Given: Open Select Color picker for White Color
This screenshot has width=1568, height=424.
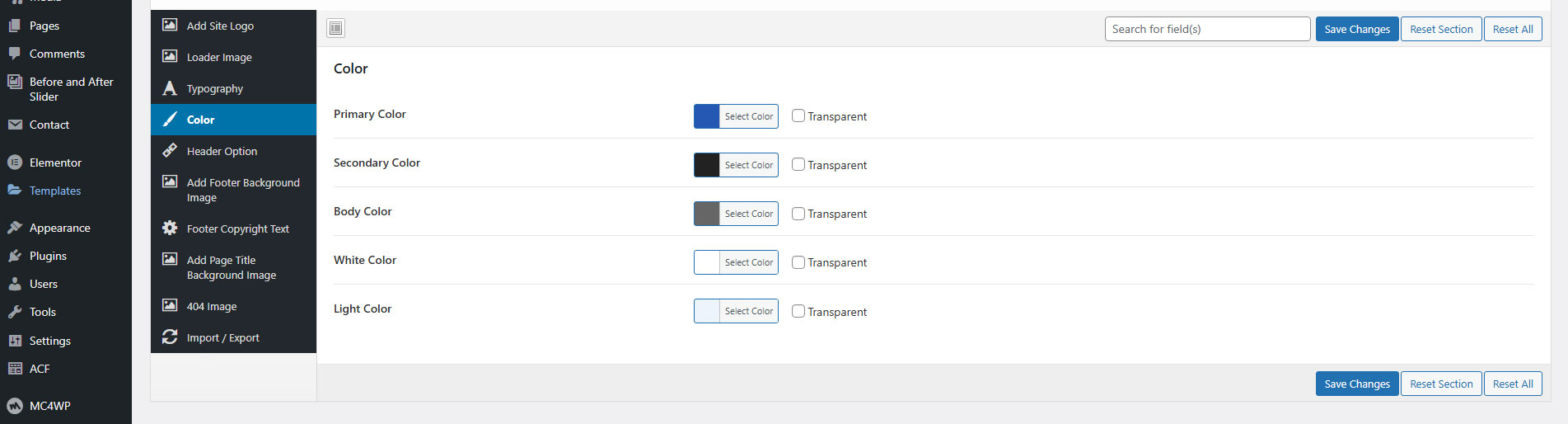Looking at the screenshot, I should coord(749,262).
